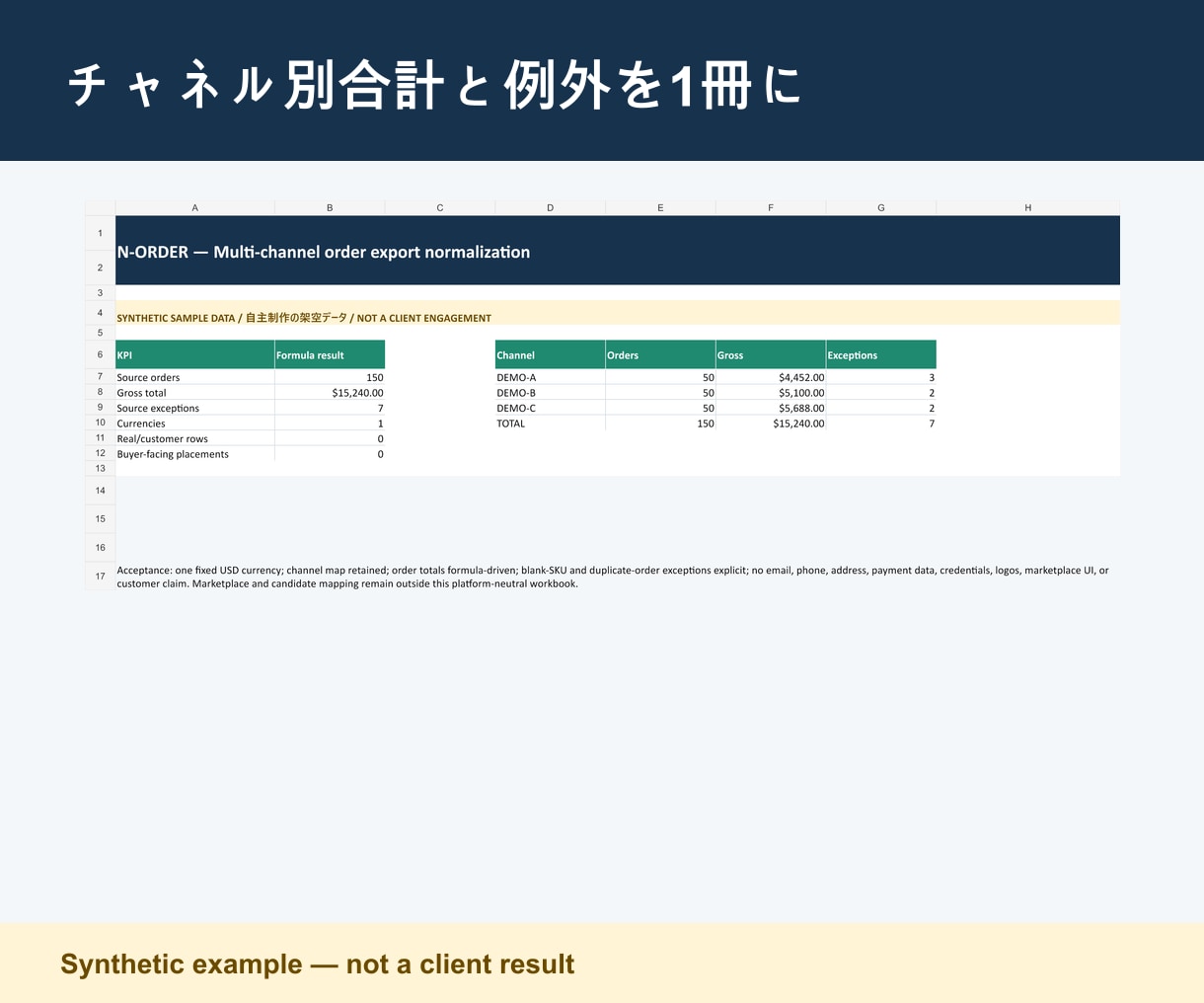Click DEMO-C gross value $5,688.00

pyautogui.click(x=771, y=408)
